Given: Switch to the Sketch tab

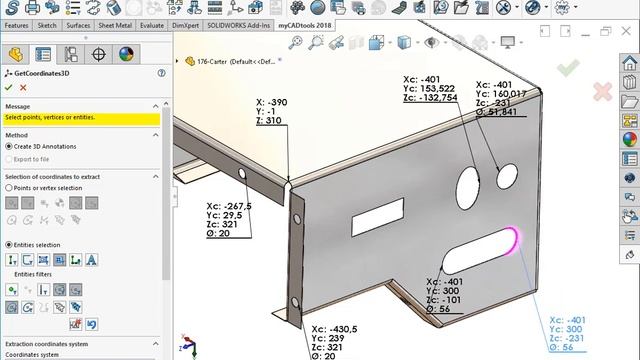Looking at the screenshot, I should click(x=47, y=25).
